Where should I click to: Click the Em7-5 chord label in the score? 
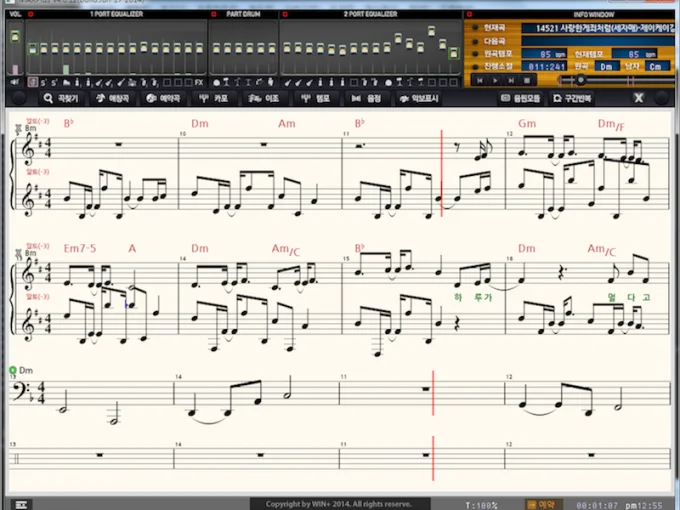click(x=80, y=248)
